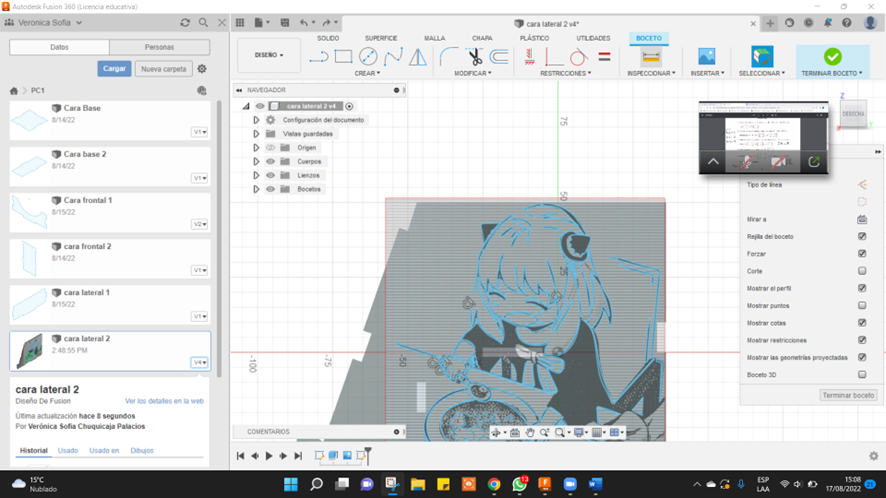Select the Line sketch tool
Viewport: 886px width, 498px height.
click(319, 57)
